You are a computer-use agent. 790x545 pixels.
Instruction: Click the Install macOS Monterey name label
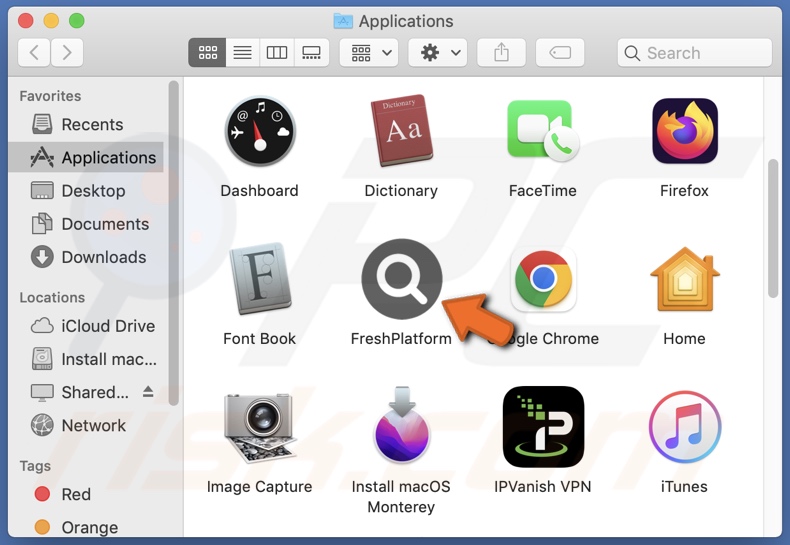401,497
